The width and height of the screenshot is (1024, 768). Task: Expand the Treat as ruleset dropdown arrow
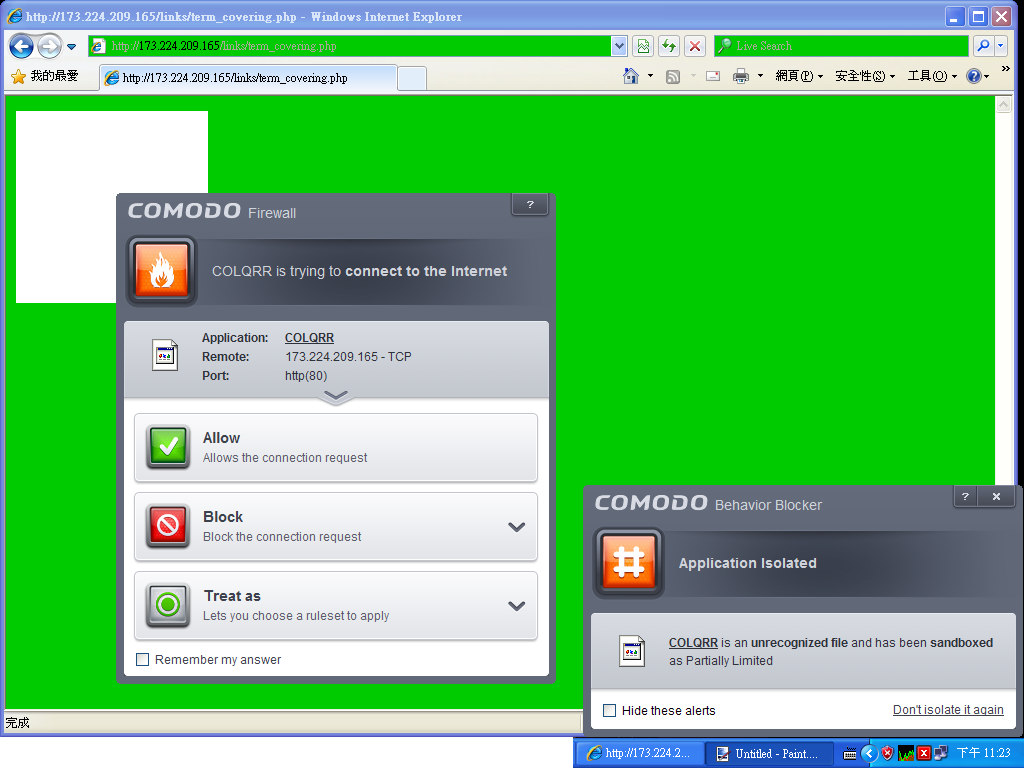(x=517, y=605)
